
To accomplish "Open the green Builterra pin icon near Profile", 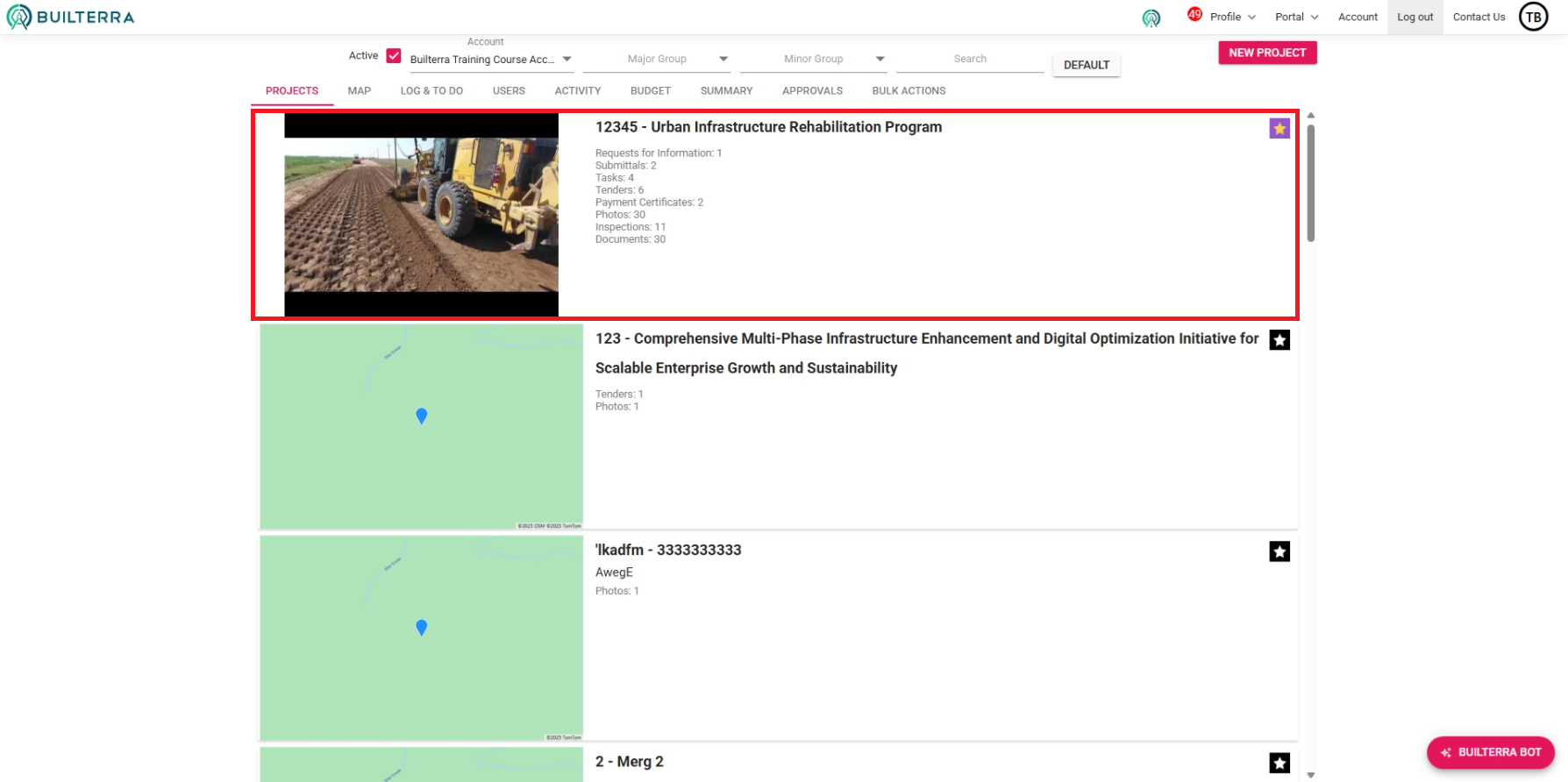I will (1151, 18).
